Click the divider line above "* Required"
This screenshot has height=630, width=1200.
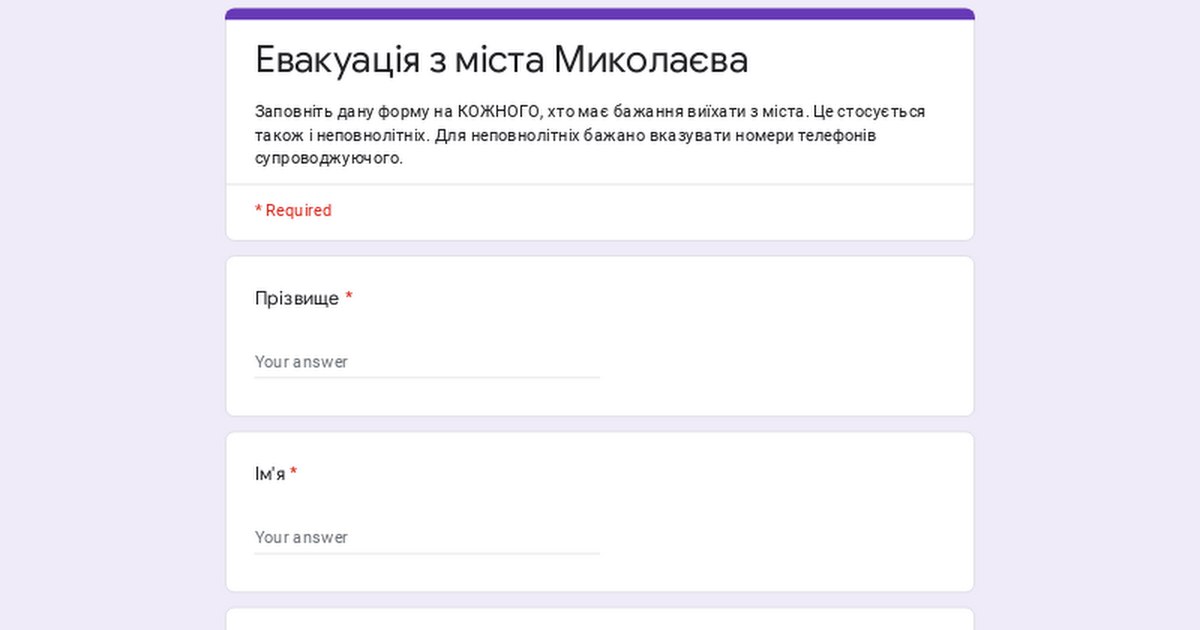(600, 184)
